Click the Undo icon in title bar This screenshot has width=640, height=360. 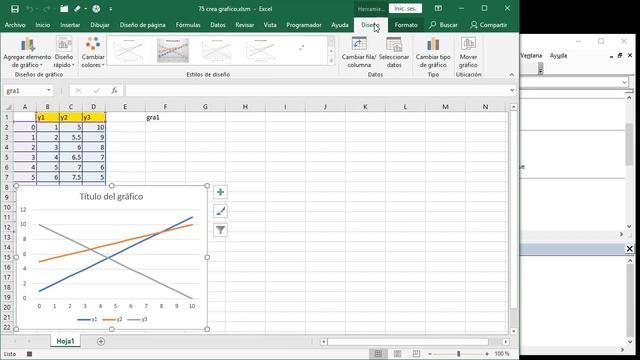tap(29, 9)
